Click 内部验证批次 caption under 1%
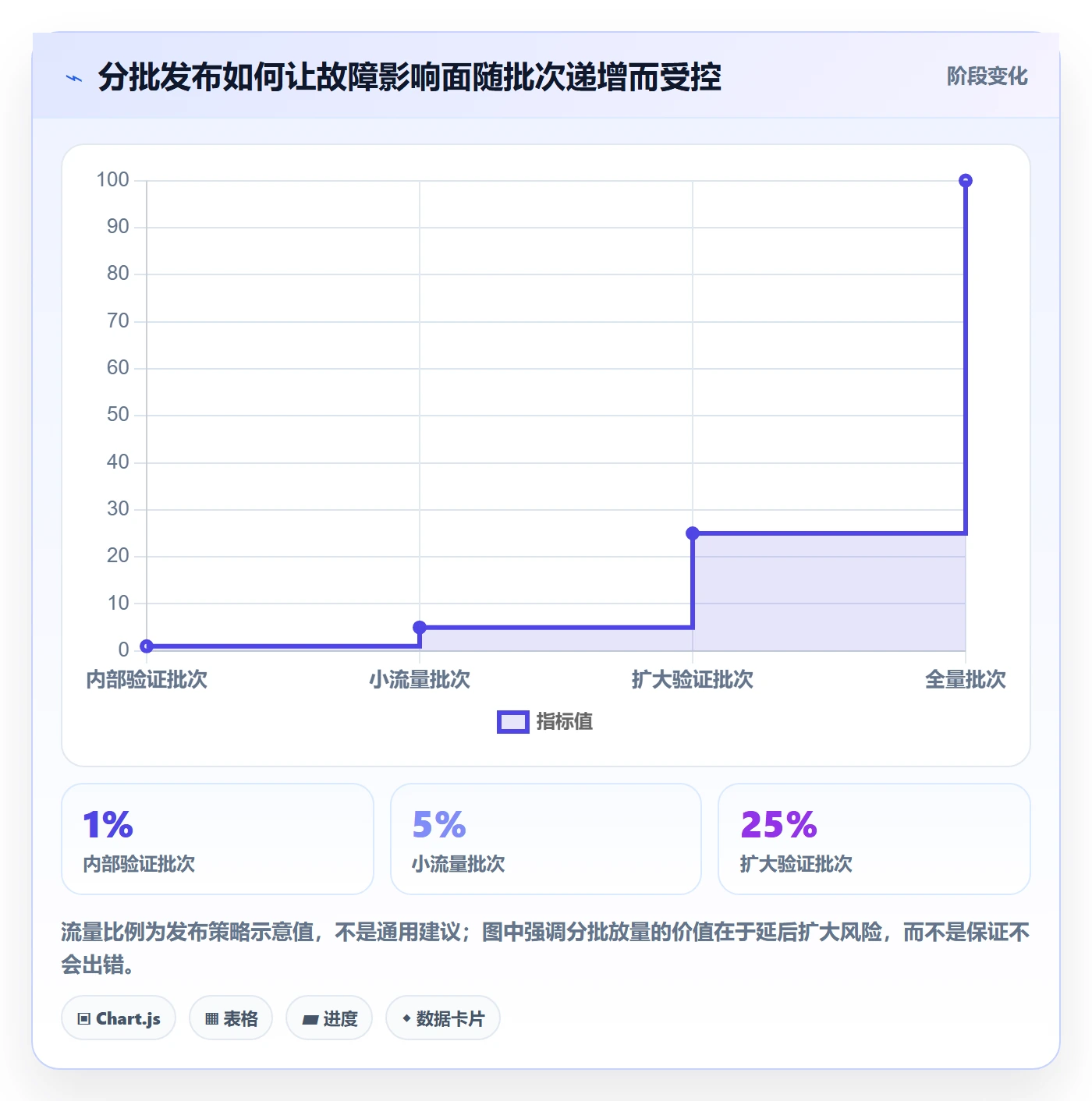 [x=139, y=864]
